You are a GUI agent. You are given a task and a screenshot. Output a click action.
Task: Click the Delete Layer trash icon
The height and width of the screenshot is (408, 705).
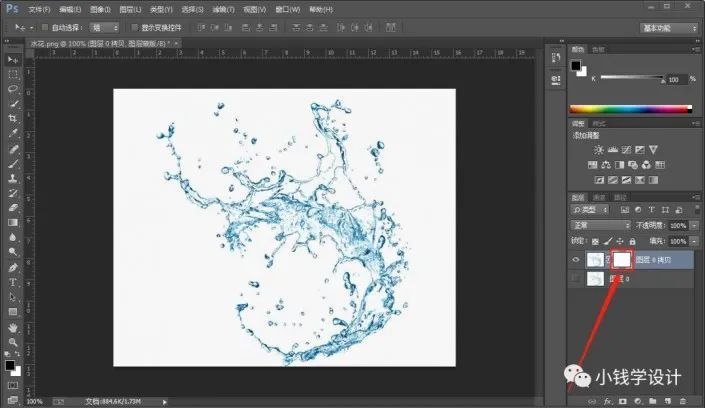coord(683,401)
